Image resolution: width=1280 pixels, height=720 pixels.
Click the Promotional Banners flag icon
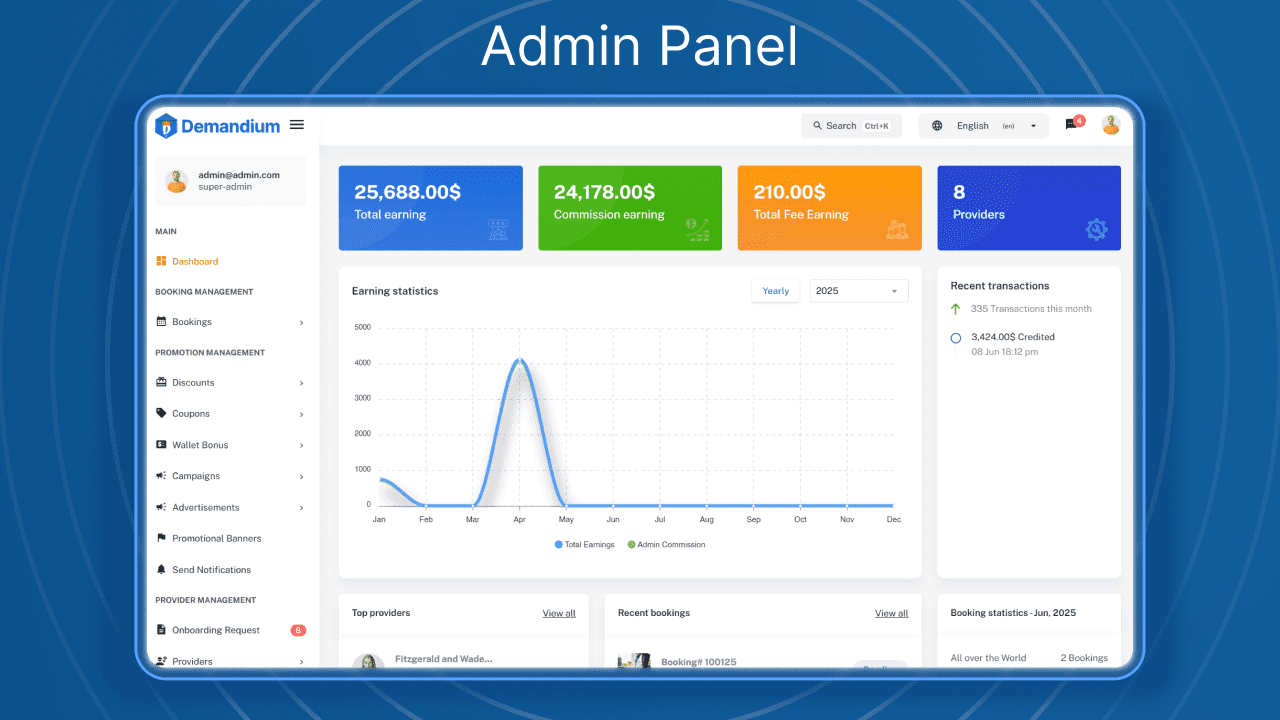pos(164,538)
